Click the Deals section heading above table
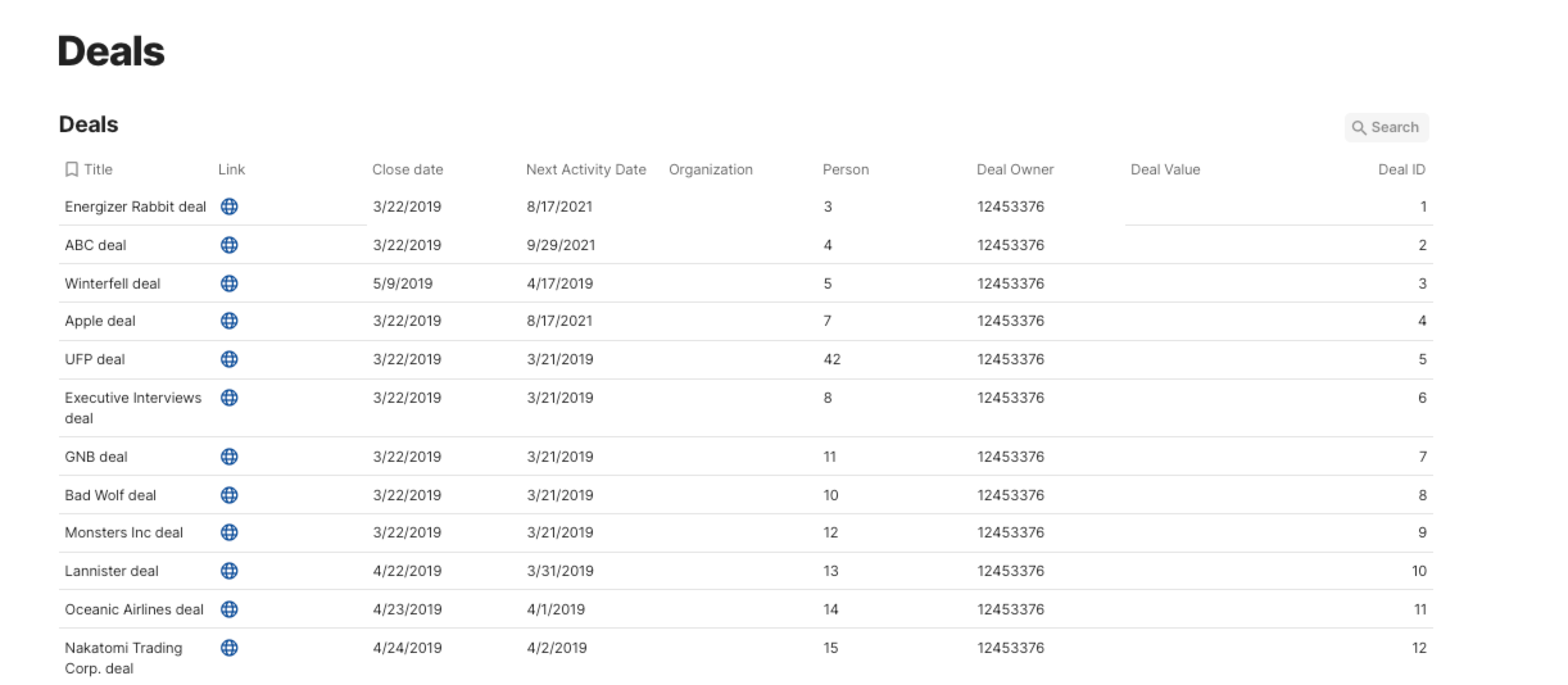Viewport: 1568px width, 685px height. tap(89, 124)
